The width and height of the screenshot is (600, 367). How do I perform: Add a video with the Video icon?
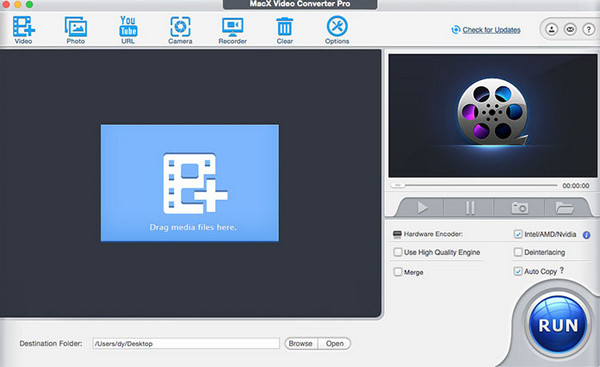tap(23, 29)
